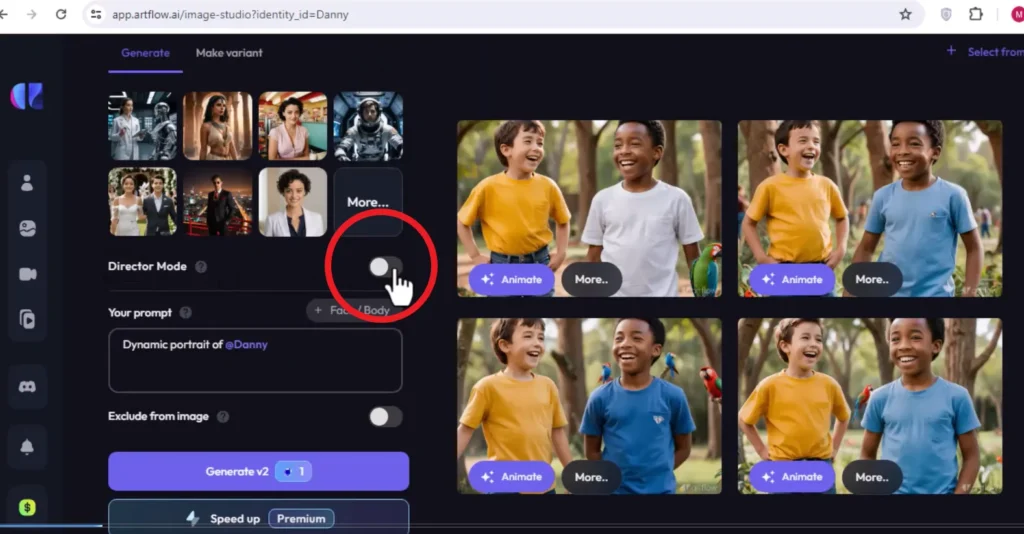Click the Generate v2 button
Image resolution: width=1024 pixels, height=534 pixels.
(x=259, y=471)
